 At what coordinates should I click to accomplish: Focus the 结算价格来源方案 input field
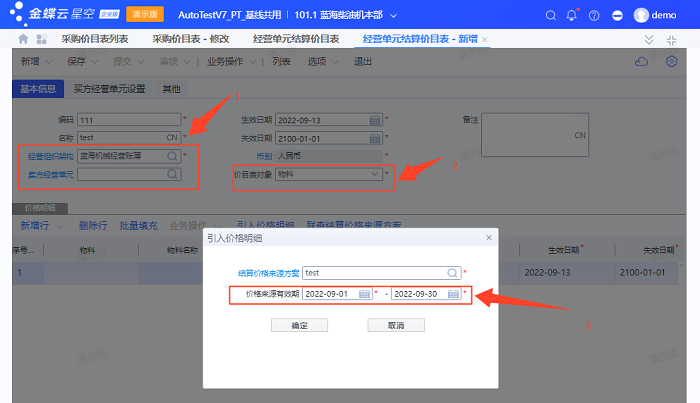(381, 273)
